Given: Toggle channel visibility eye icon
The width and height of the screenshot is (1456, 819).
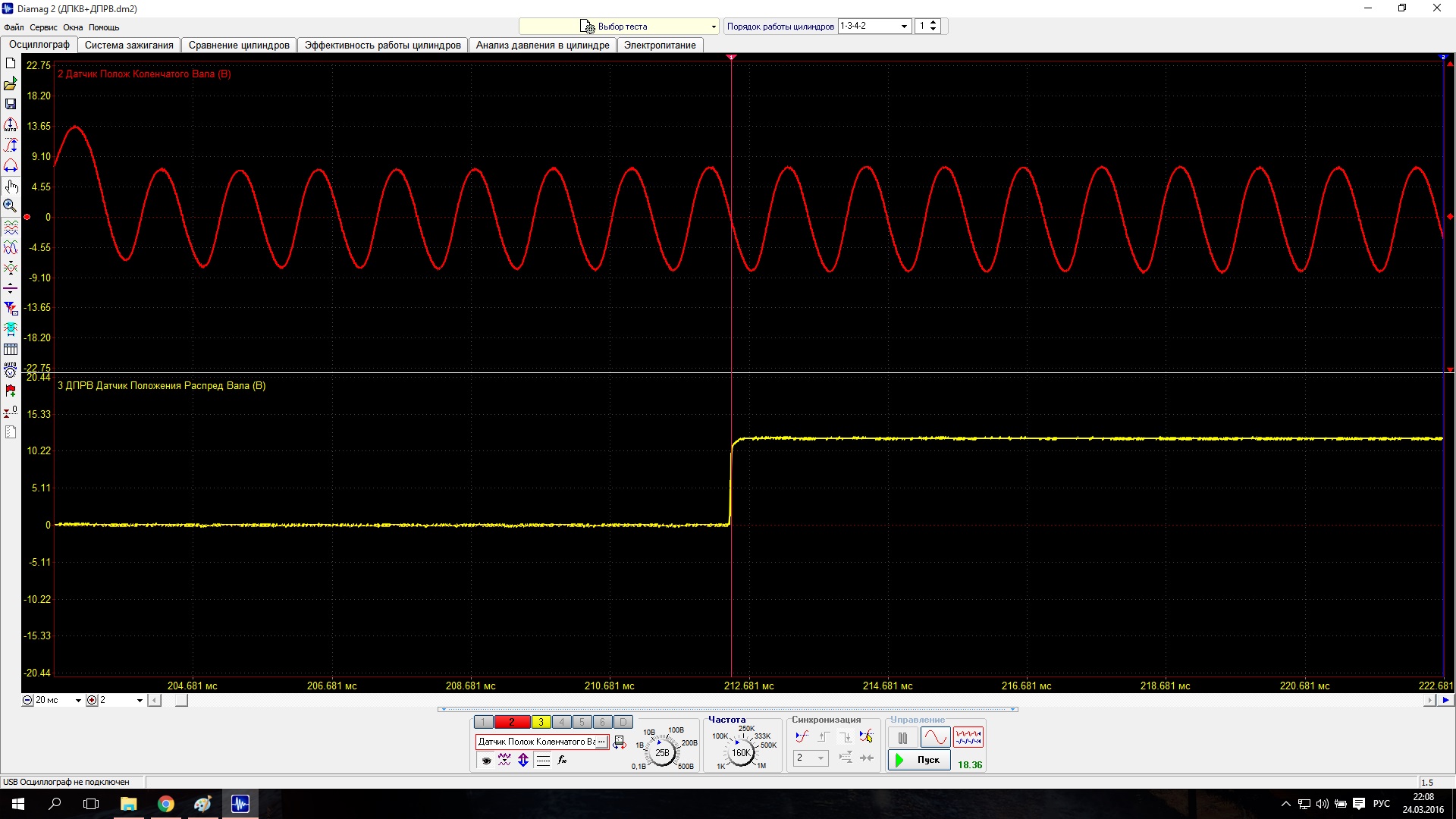Looking at the screenshot, I should click(486, 761).
